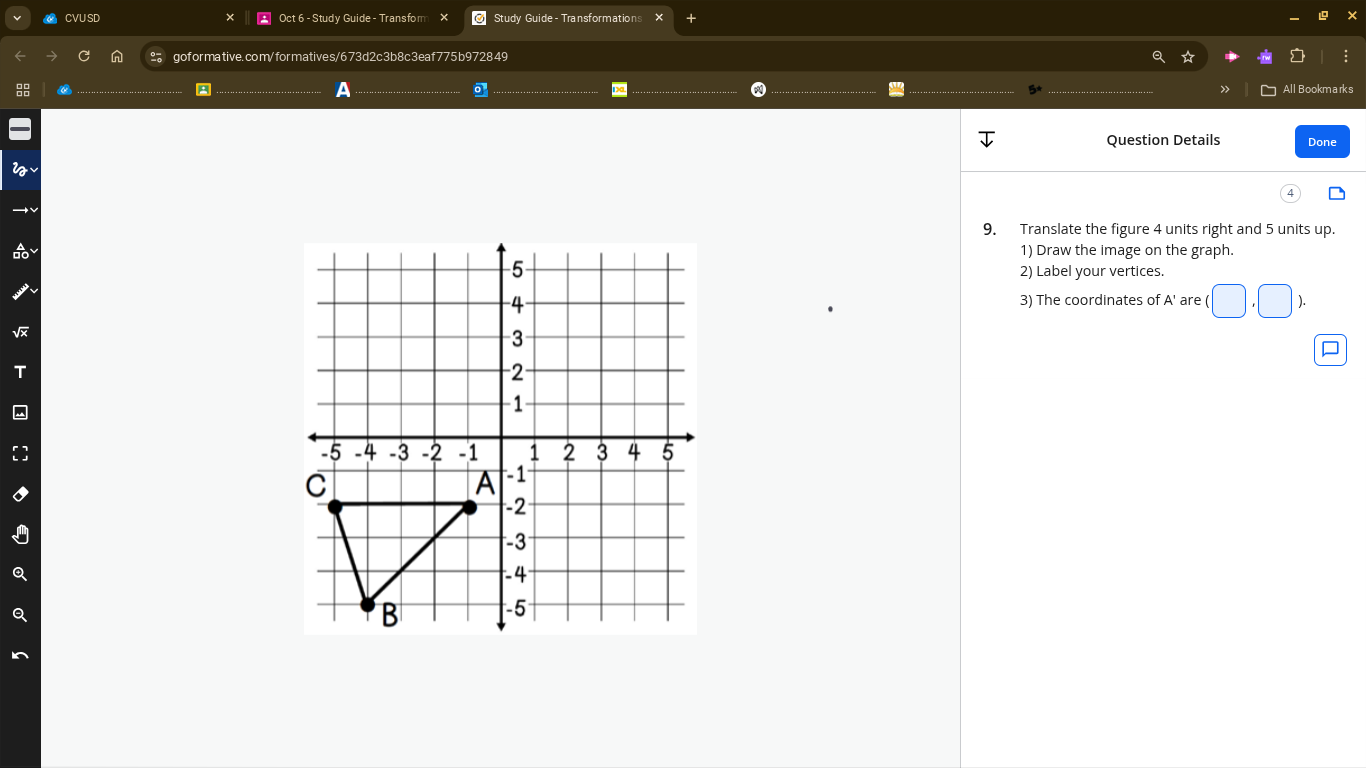Open the comment bubble on question 9
Image resolution: width=1366 pixels, height=768 pixels.
pyautogui.click(x=1330, y=349)
